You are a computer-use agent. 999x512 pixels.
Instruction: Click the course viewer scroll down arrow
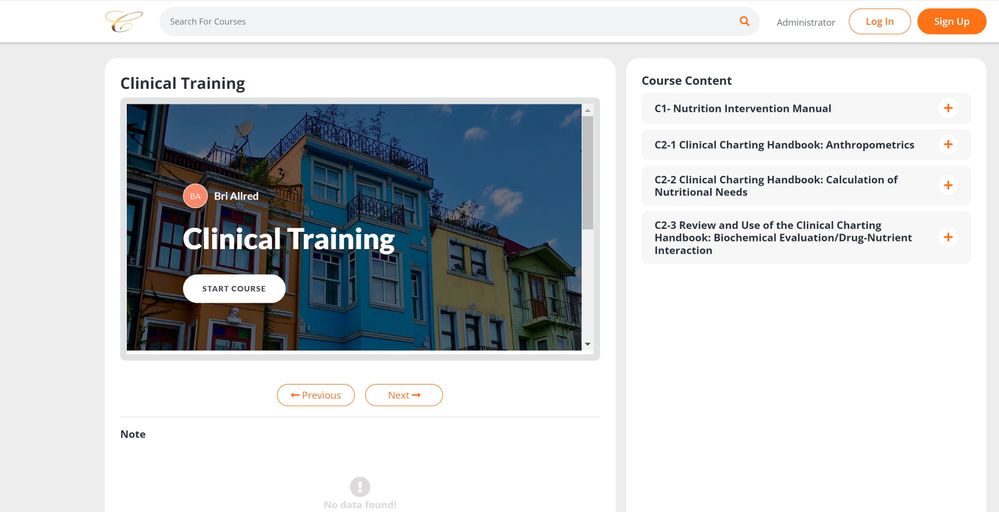tap(587, 344)
